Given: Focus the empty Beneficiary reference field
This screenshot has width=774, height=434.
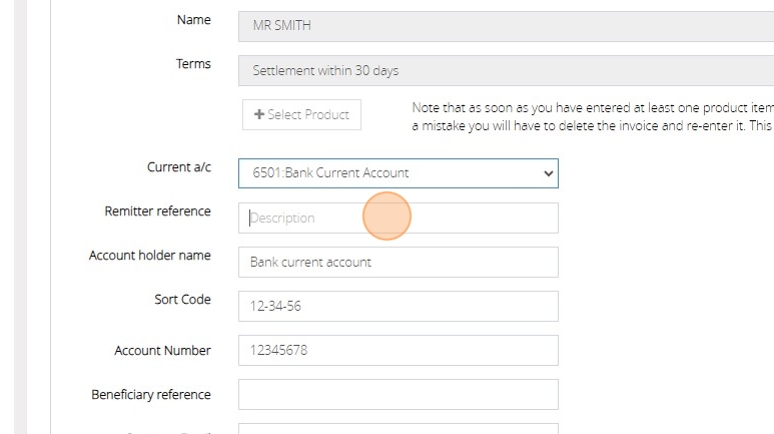Looking at the screenshot, I should click(397, 394).
